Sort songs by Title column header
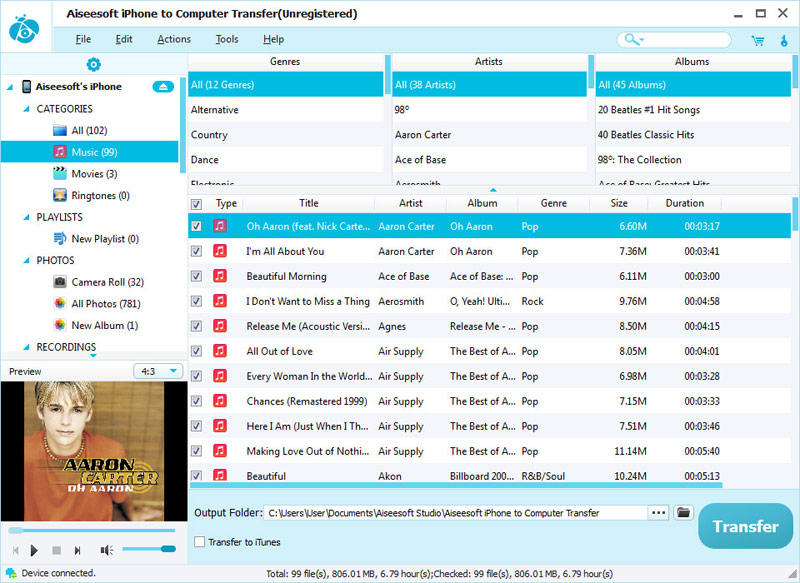800x583 pixels. click(309, 203)
